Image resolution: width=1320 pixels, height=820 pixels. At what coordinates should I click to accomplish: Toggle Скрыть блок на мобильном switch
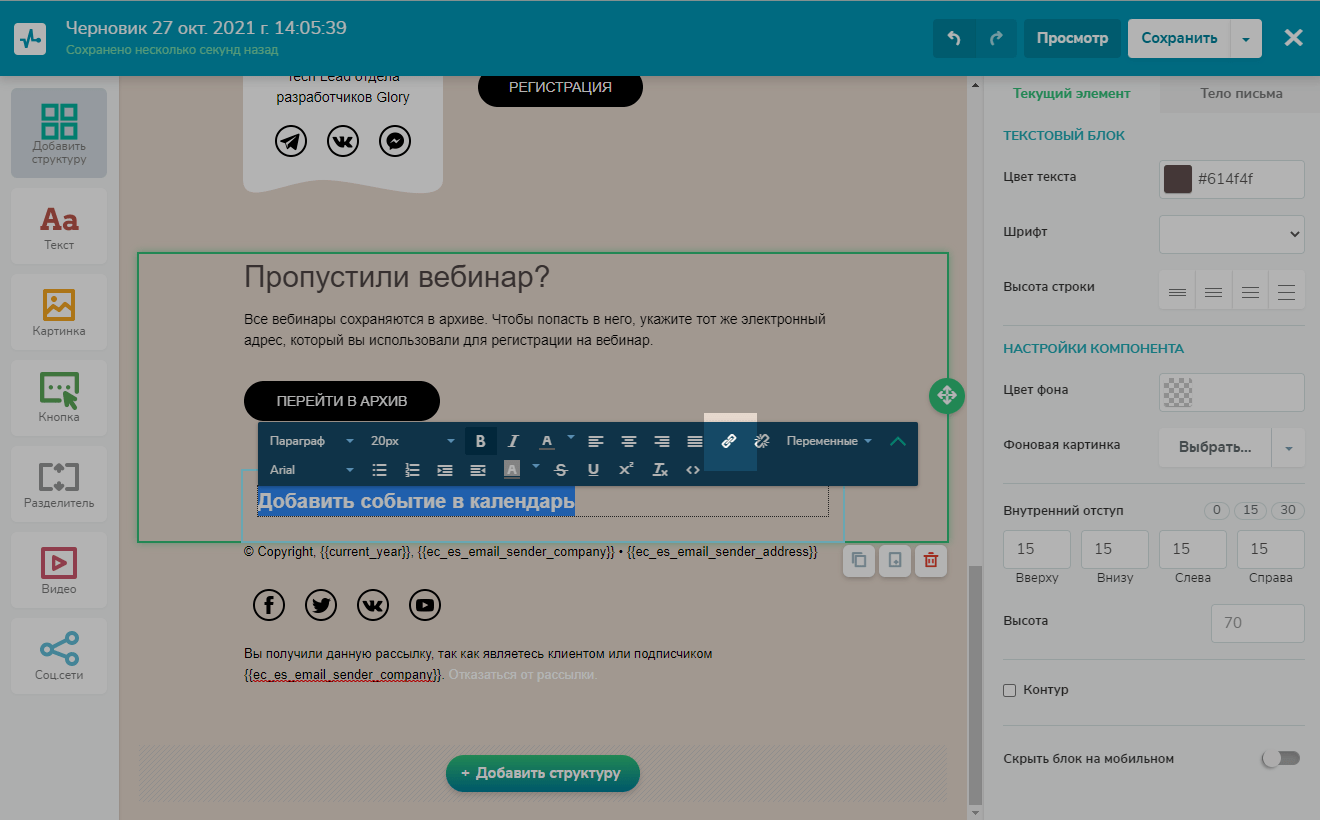[x=1281, y=759]
